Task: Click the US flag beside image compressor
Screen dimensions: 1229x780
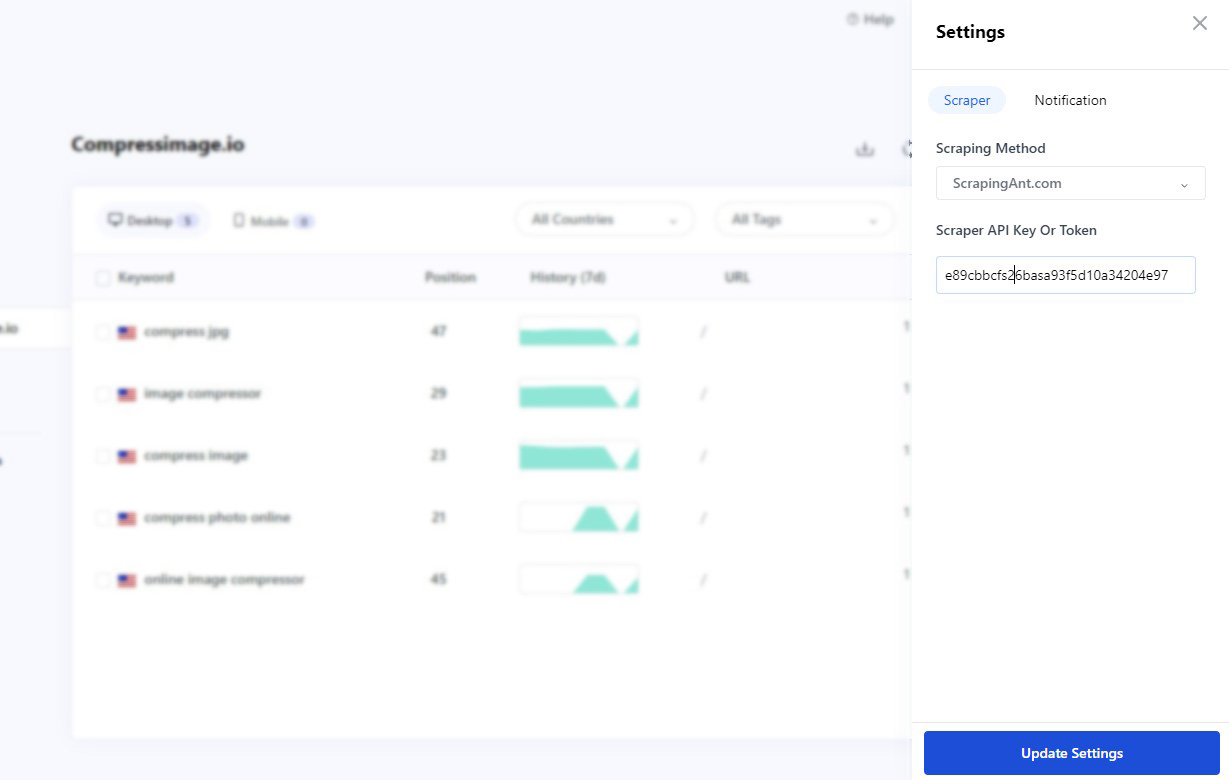Action: coord(126,393)
